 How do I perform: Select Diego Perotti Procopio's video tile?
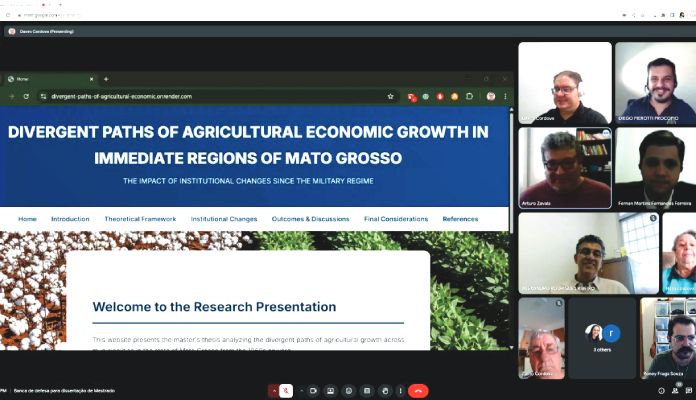coord(655,83)
